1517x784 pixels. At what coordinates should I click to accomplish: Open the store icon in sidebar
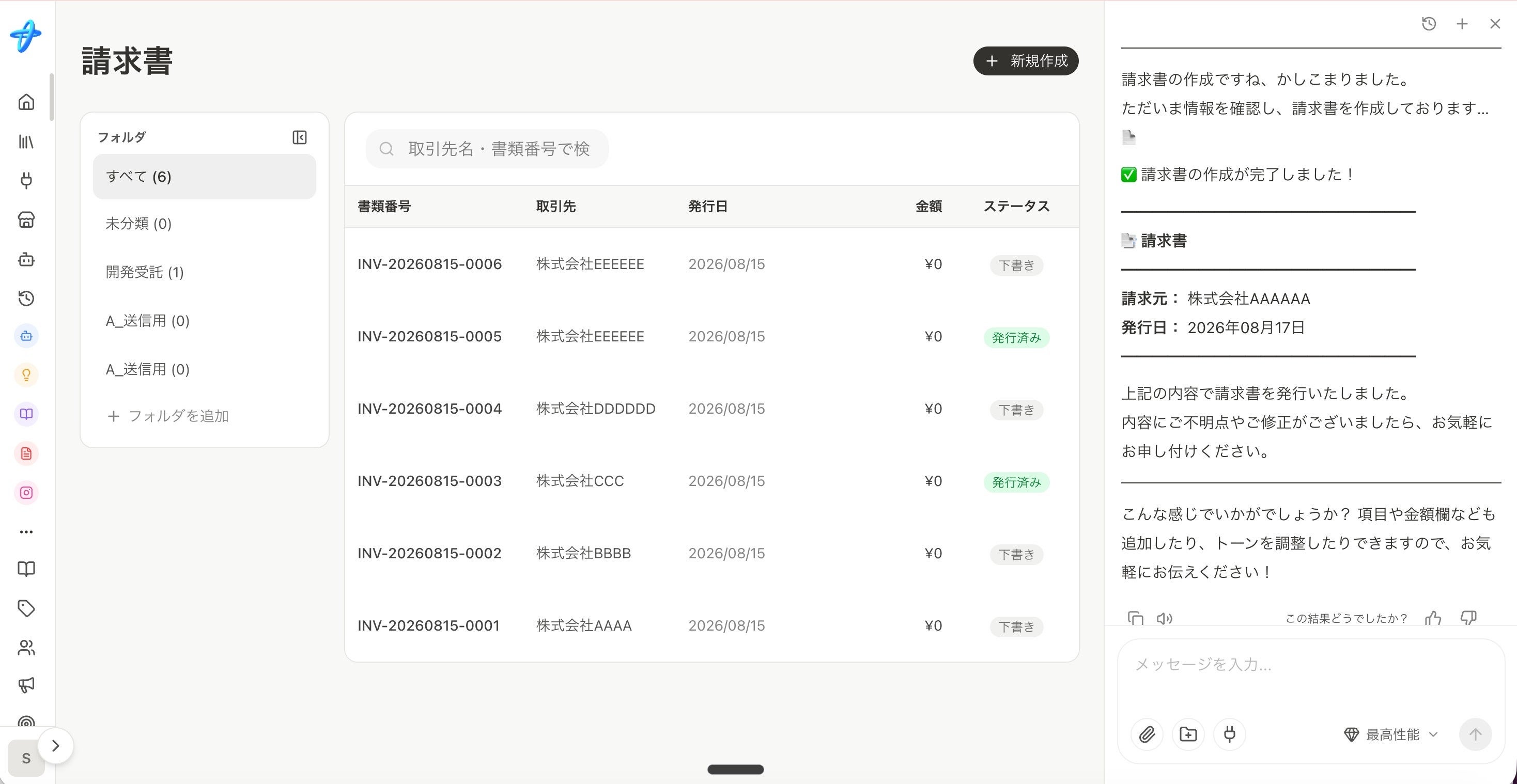(x=26, y=219)
